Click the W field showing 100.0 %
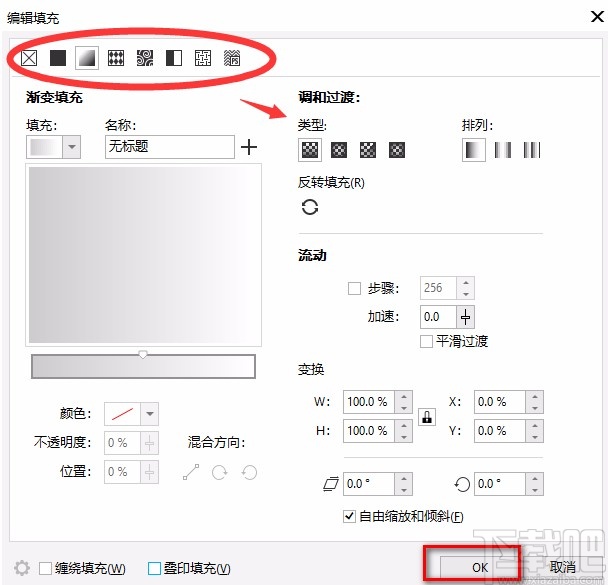Image resolution: width=608 pixels, height=585 pixels. click(x=369, y=402)
